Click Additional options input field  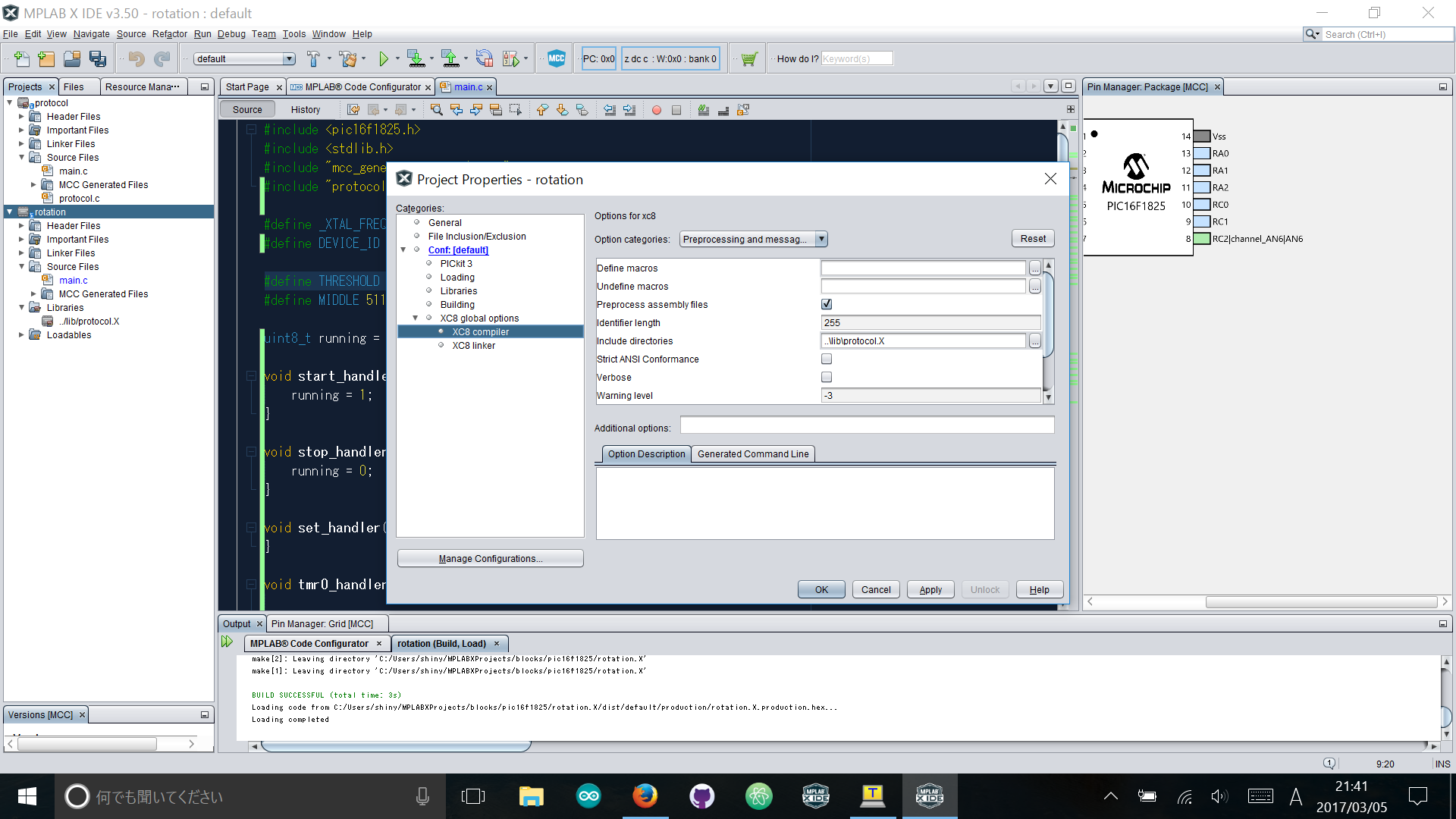point(867,425)
